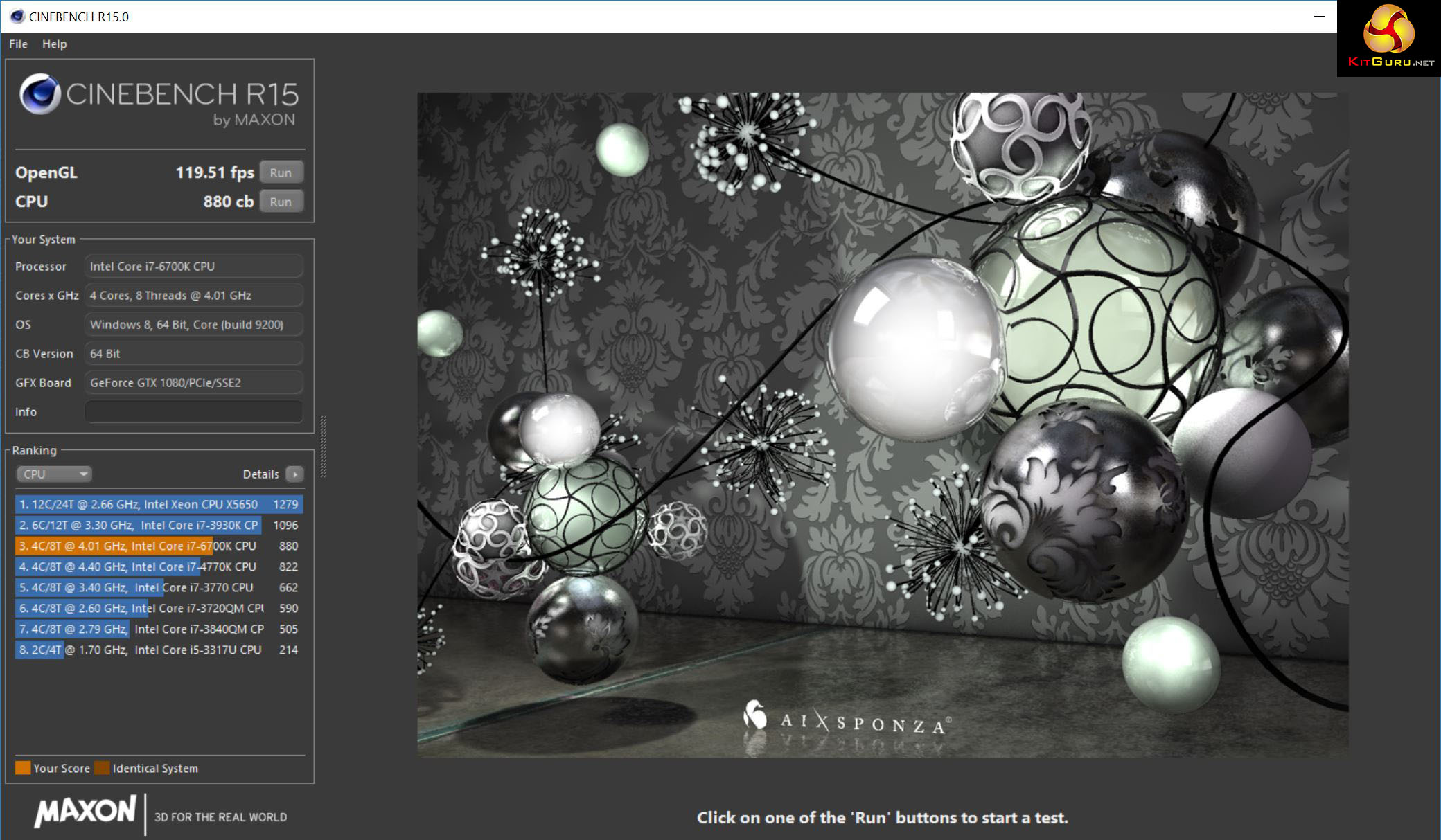Select the Xeon X5650 ranking entry

coord(158,504)
